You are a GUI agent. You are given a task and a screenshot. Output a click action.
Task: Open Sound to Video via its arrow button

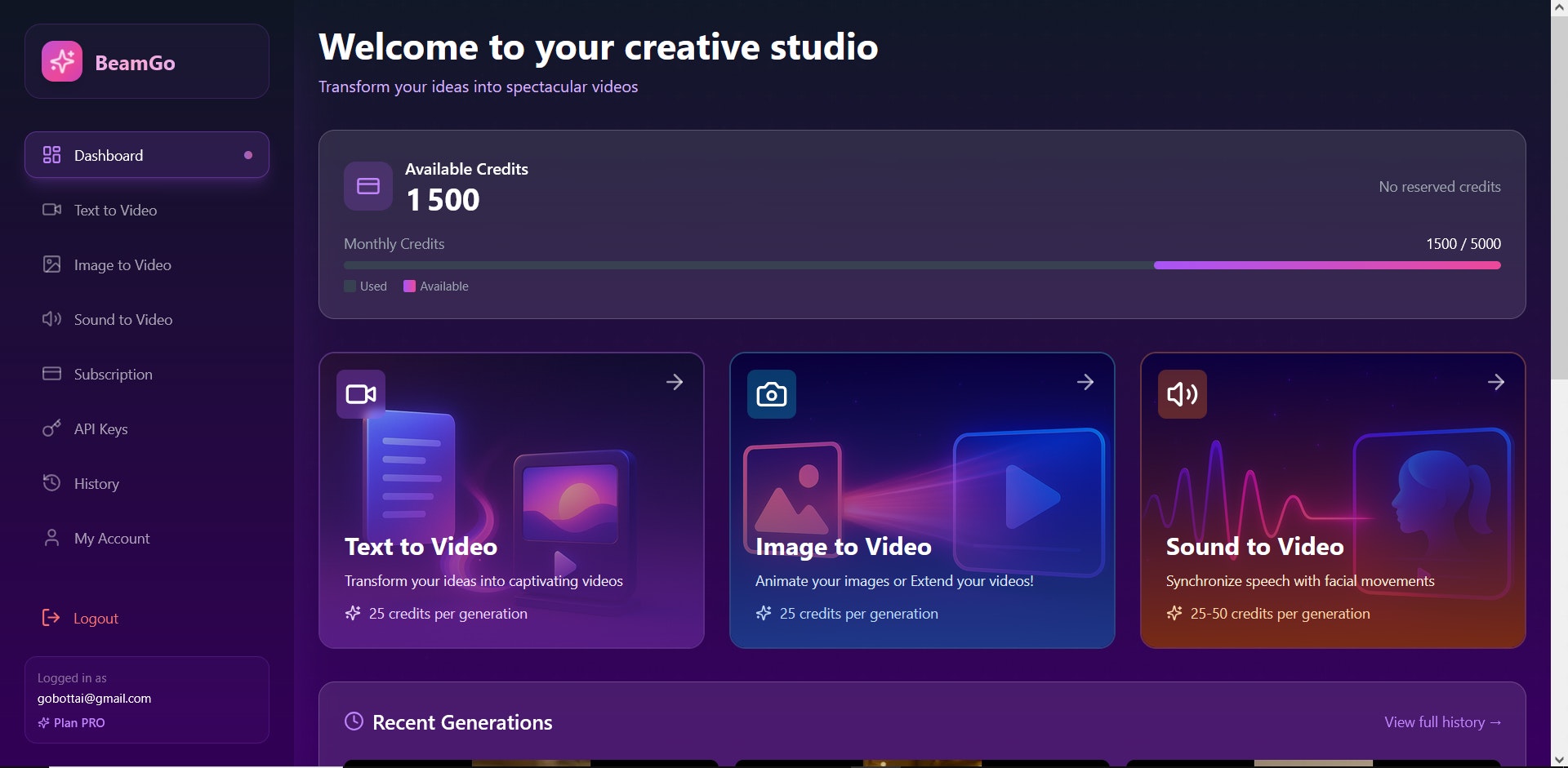click(x=1496, y=381)
